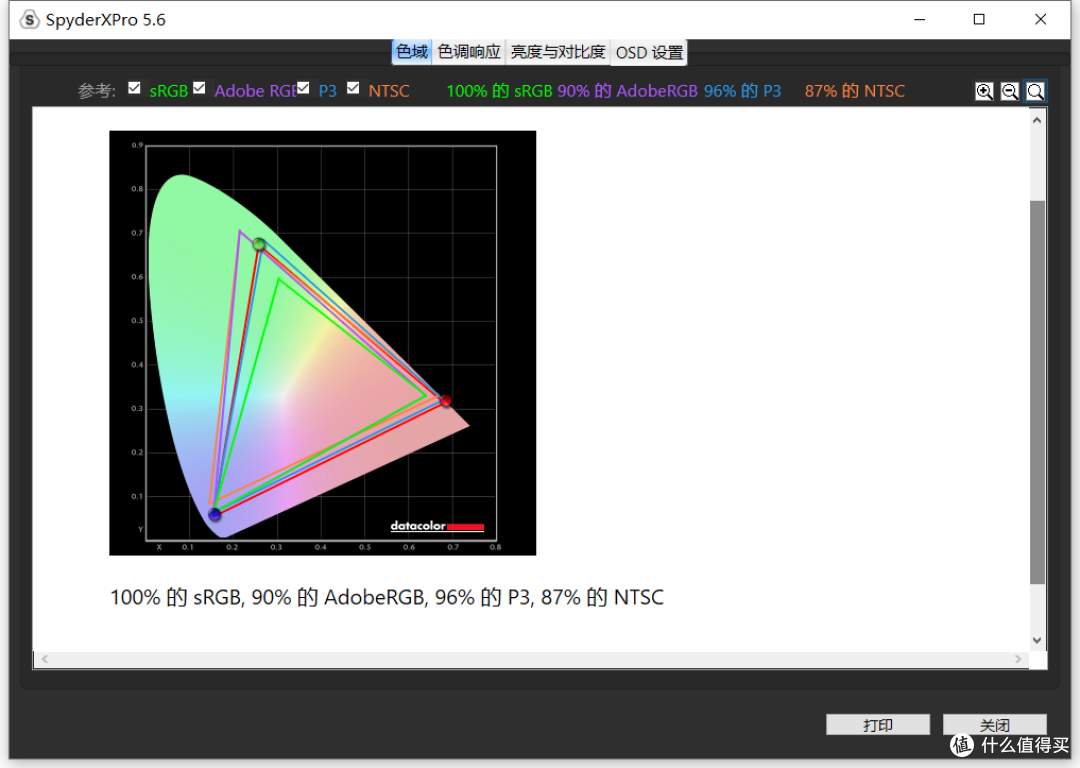Click the 打印 button
The image size is (1080, 768).
point(878,725)
